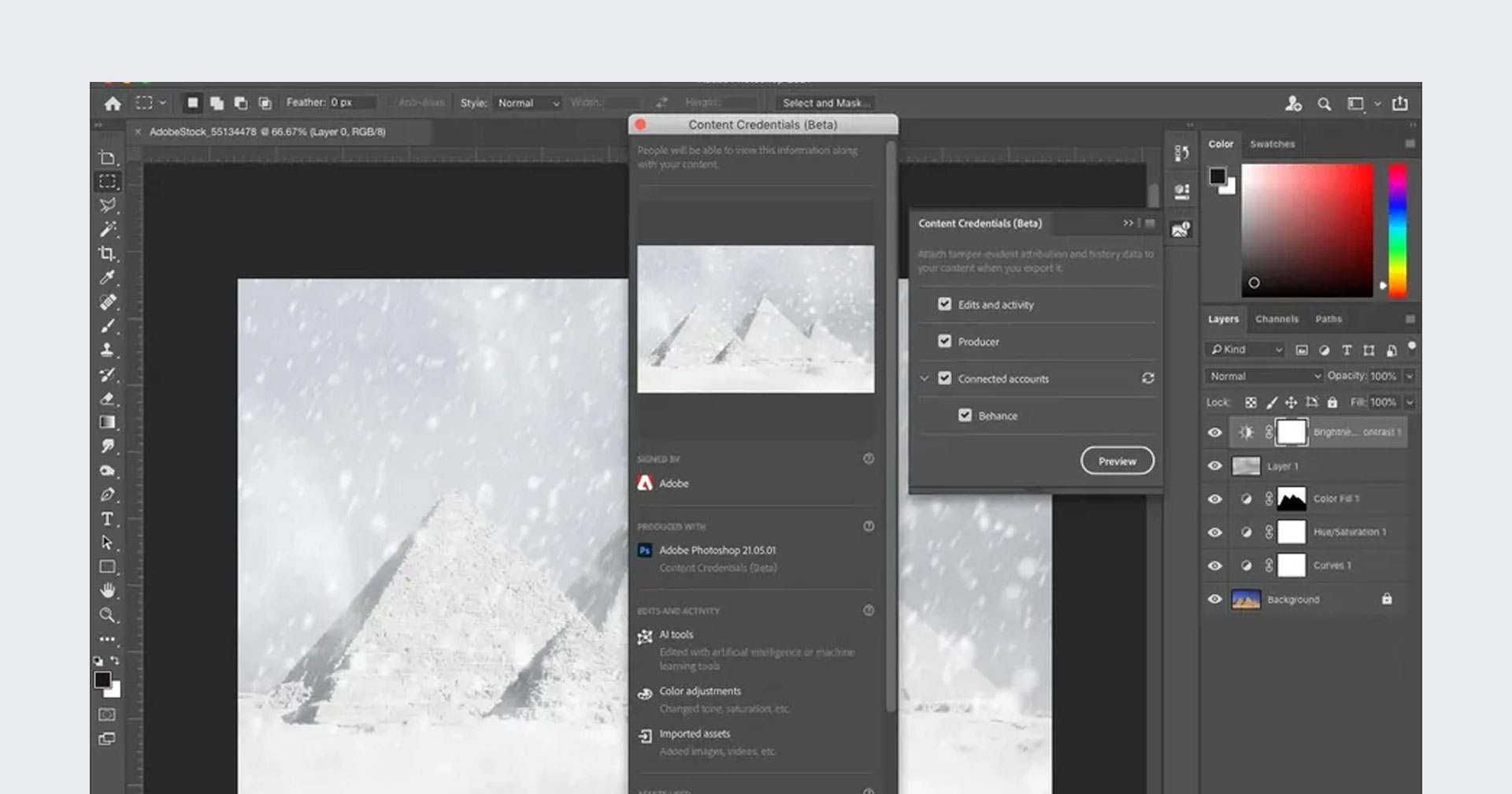Uncheck the Edits and activity checkbox
1512x794 pixels.
click(945, 304)
